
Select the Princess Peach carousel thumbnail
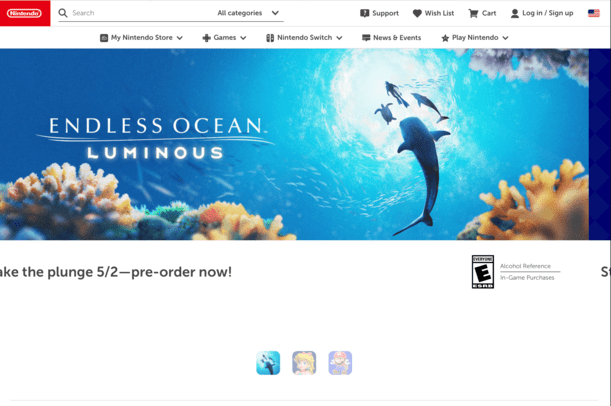pyautogui.click(x=304, y=363)
